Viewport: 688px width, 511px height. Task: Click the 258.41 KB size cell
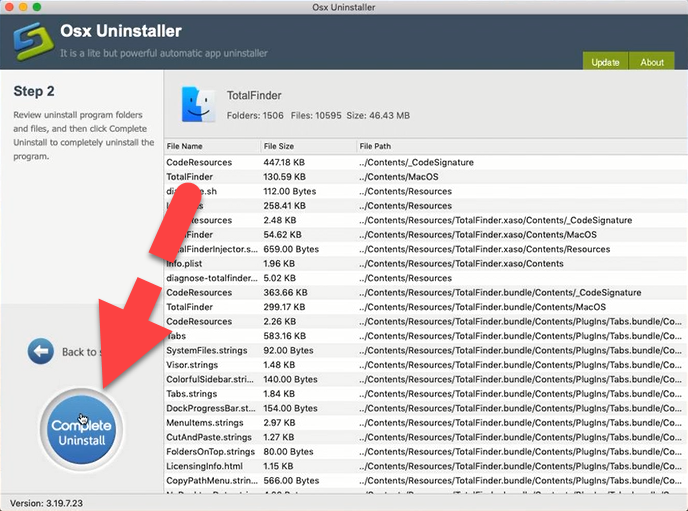tap(284, 206)
